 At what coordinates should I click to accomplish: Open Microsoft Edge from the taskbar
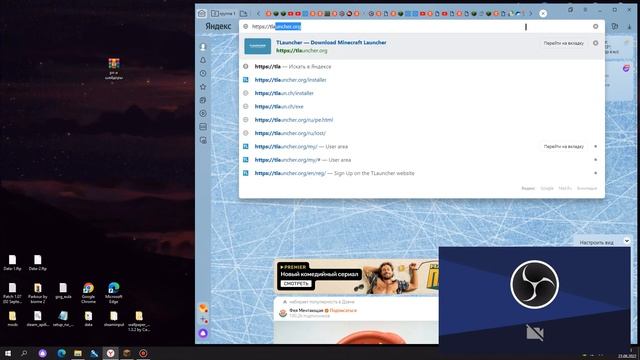click(x=61, y=353)
